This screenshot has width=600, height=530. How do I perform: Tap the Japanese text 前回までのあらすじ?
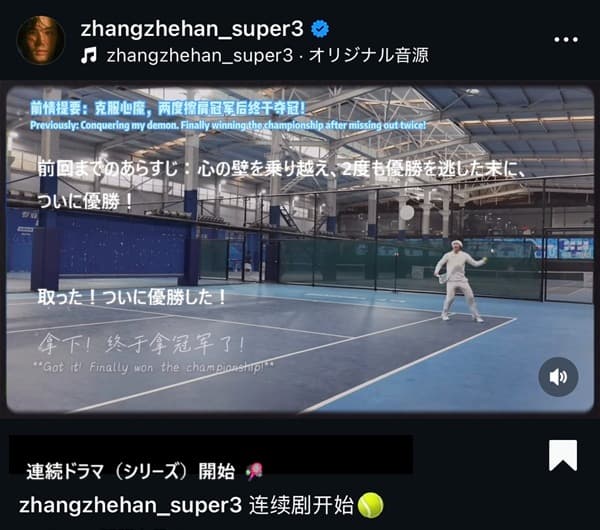[x=108, y=169]
